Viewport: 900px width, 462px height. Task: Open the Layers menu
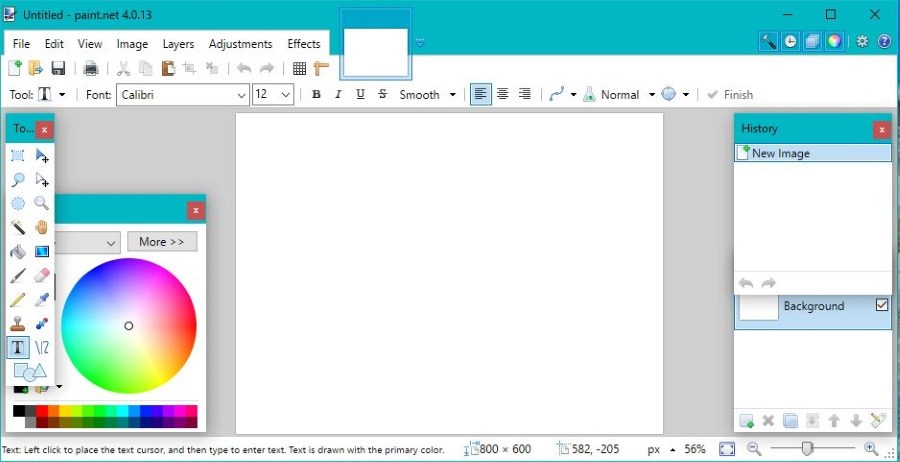(179, 44)
